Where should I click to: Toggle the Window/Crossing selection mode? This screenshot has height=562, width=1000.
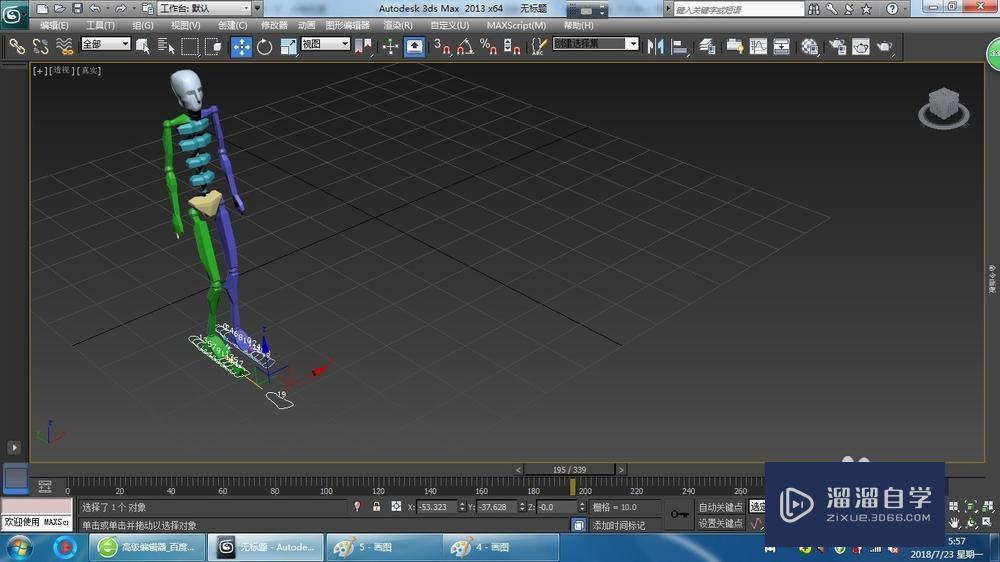213,47
